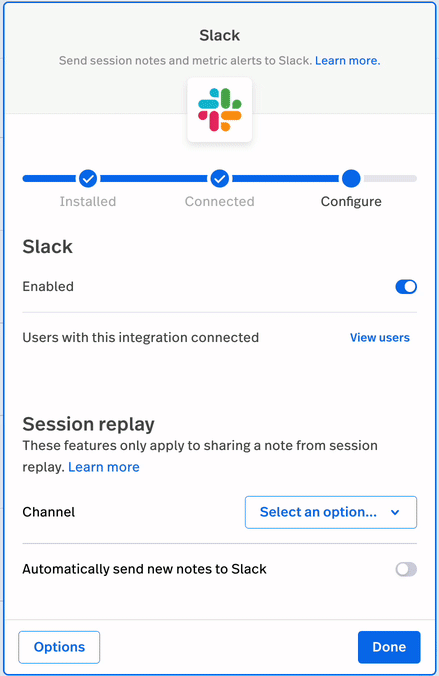Click the Configure step circle marker
Screen dimensions: 439x676
tap(351, 178)
